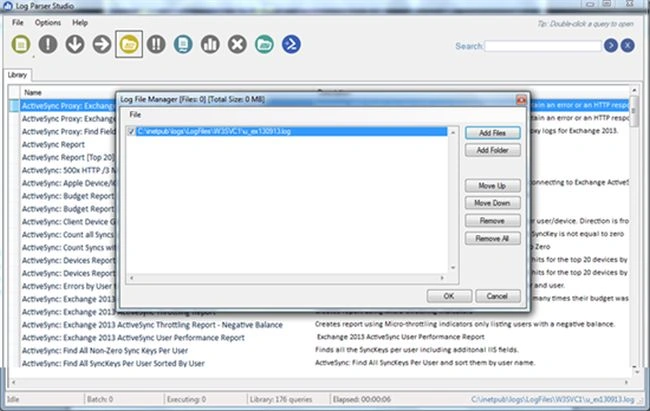Click library list scroll up arrow

coord(634,90)
